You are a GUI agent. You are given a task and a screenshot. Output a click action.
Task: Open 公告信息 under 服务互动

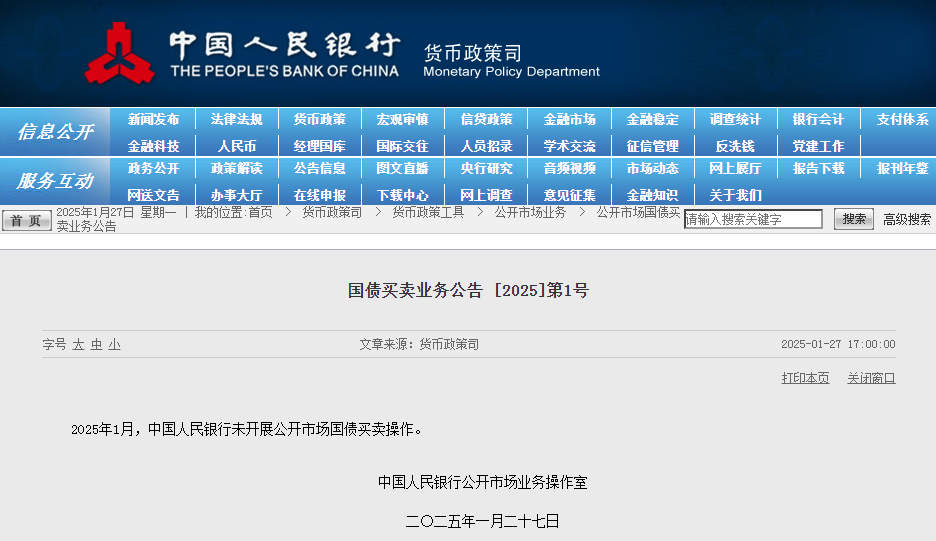click(319, 168)
